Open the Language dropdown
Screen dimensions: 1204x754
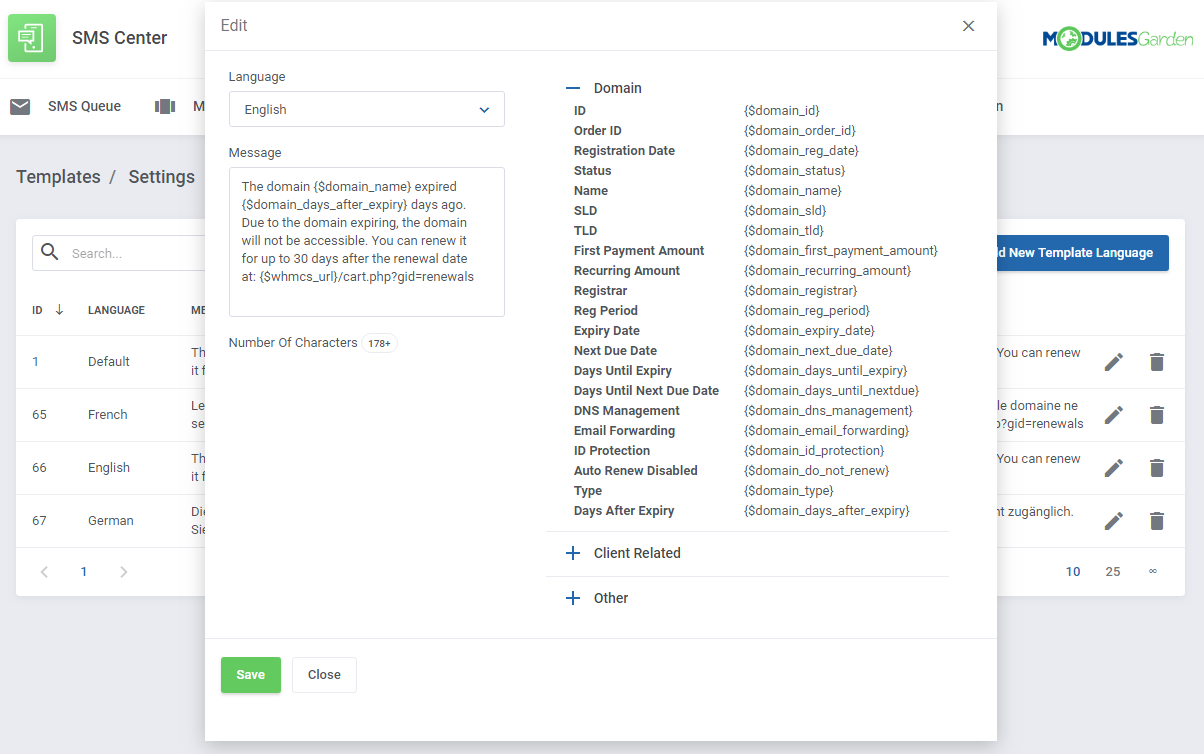[366, 110]
